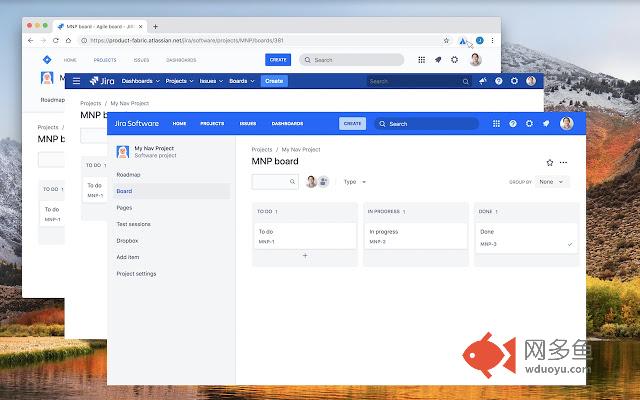Click the CREATE button in front Jira Software header
The height and width of the screenshot is (400, 640).
pyautogui.click(x=352, y=123)
